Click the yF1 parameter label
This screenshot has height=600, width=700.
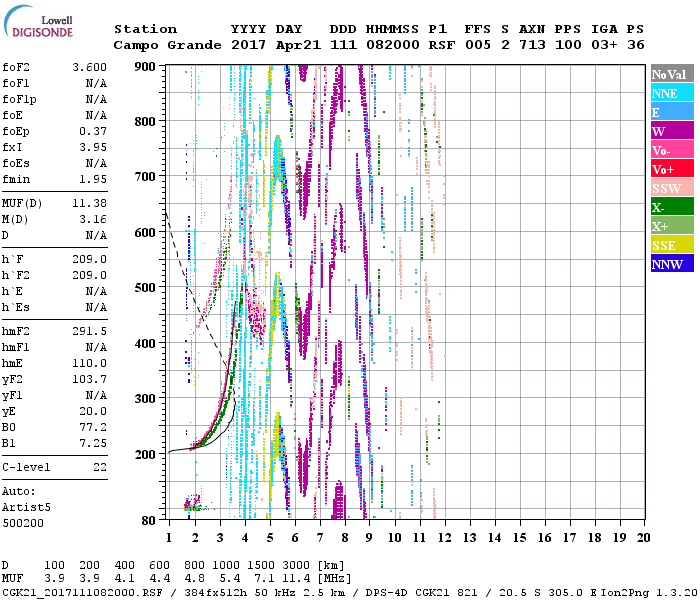click(12, 396)
